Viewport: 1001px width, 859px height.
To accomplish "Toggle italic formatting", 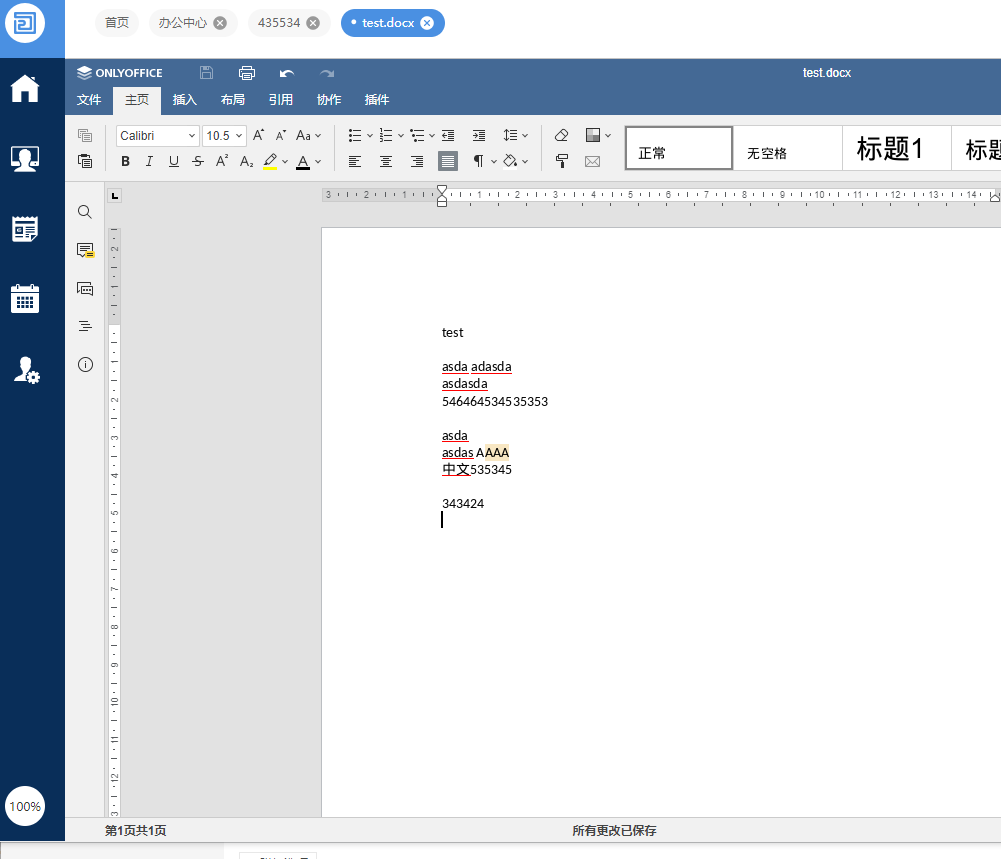I will [149, 161].
